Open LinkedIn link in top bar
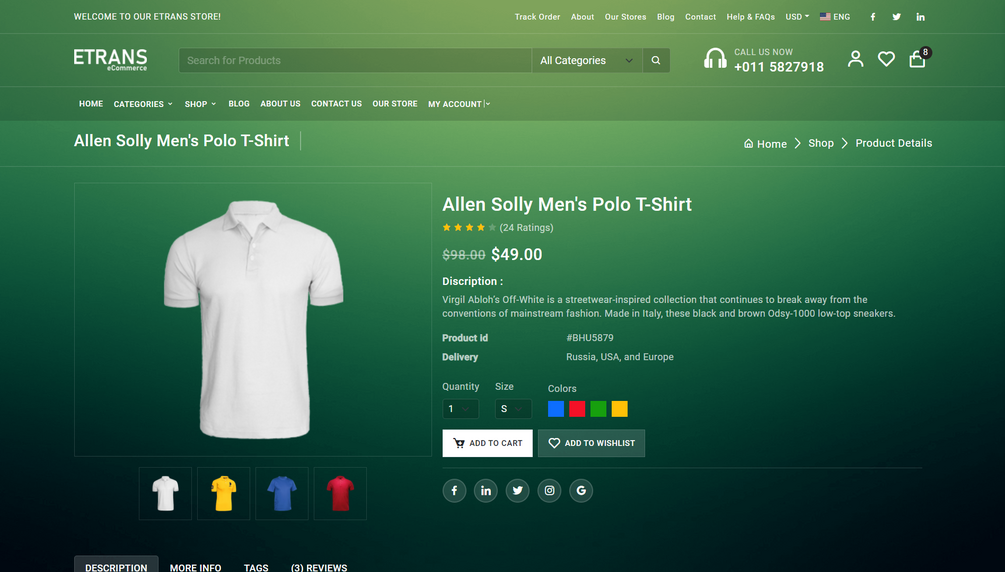Viewport: 1005px width, 572px height. (x=920, y=17)
